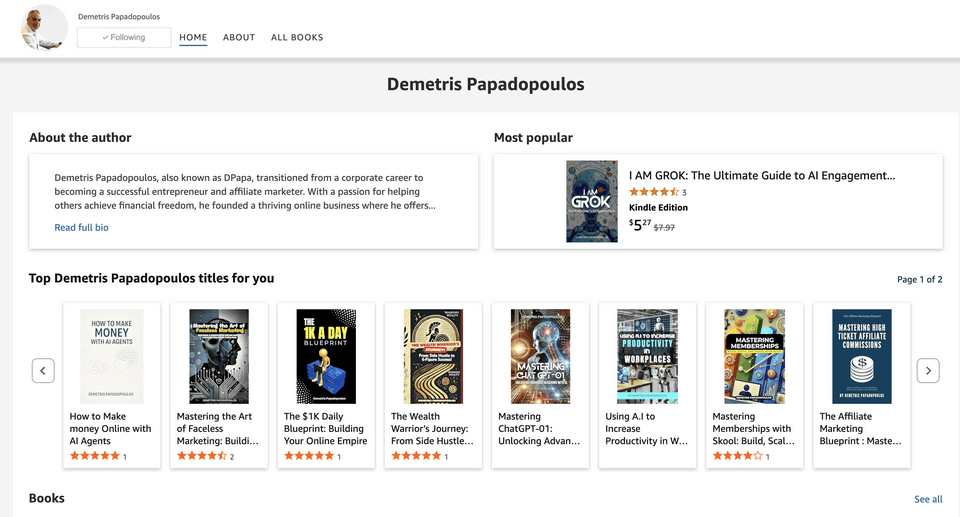The height and width of the screenshot is (517, 960).
Task: Open the I AM GROK title link
Action: (762, 175)
